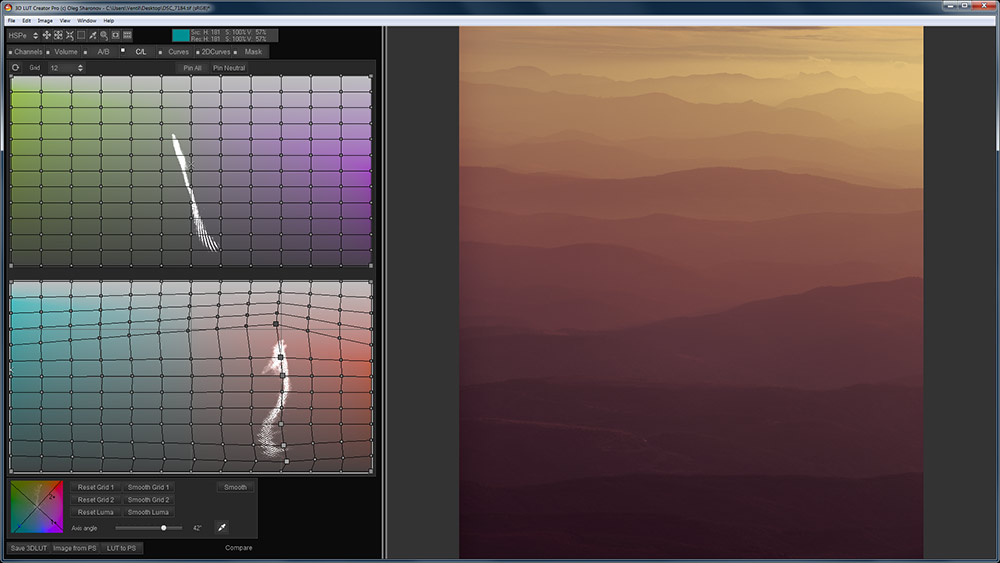This screenshot has width=1000, height=563.
Task: Activate the magnifier zoom tool
Action: coord(104,35)
